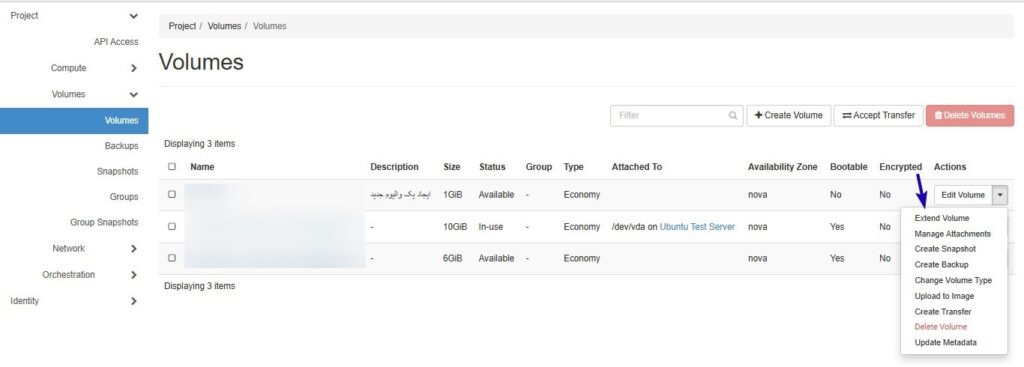Click the 1GiB size cell
The image size is (1024, 367).
click(453, 195)
